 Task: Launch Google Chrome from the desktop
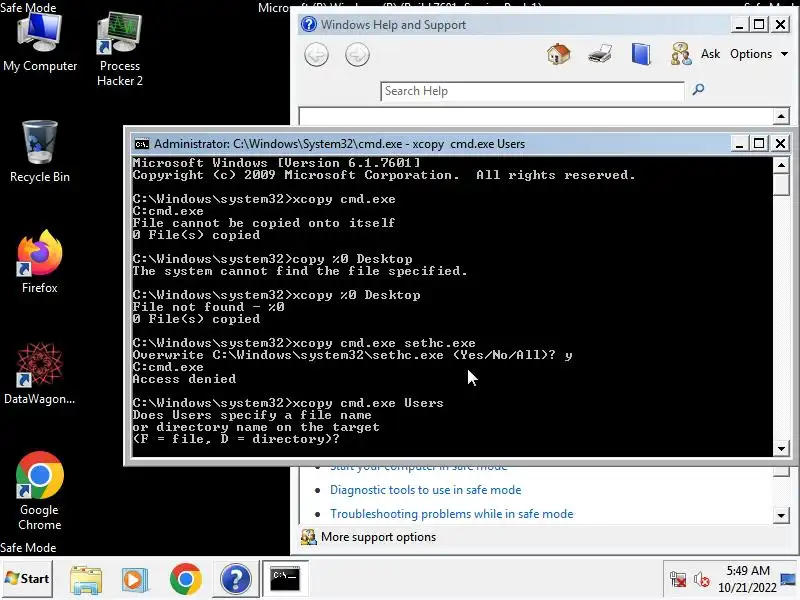pyautogui.click(x=40, y=491)
